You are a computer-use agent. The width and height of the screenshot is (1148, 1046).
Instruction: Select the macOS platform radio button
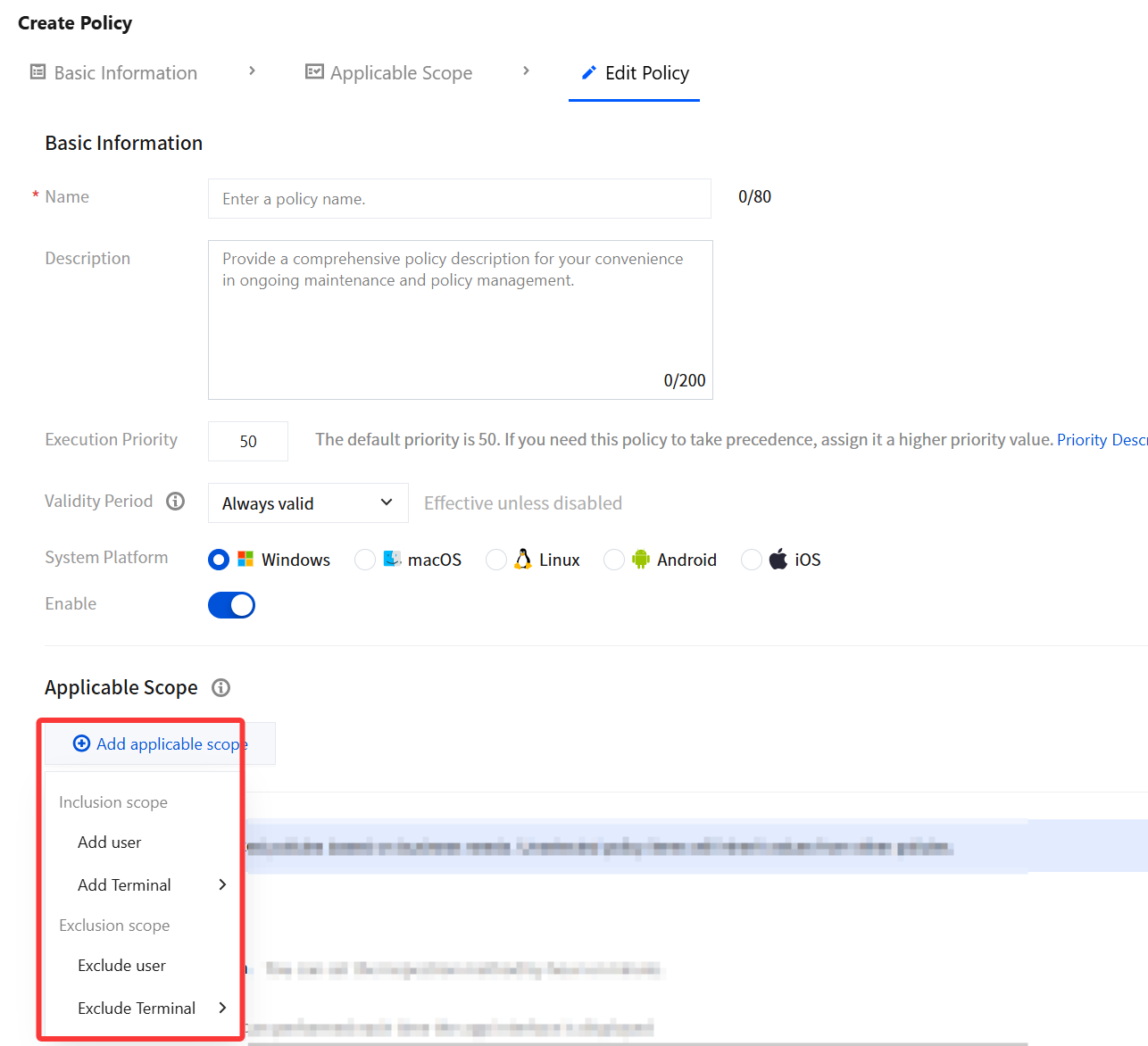[x=365, y=560]
